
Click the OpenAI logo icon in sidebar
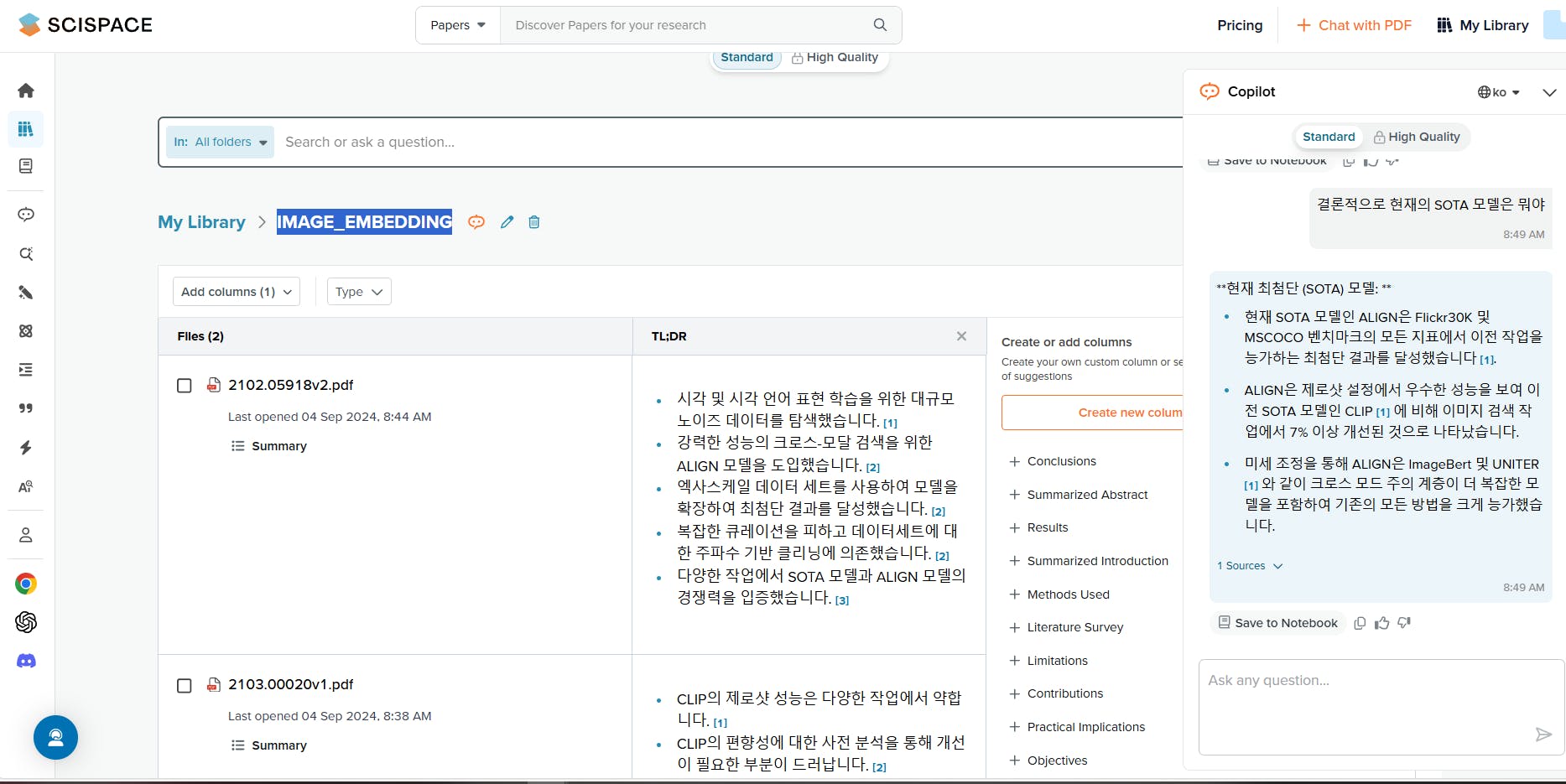point(26,622)
